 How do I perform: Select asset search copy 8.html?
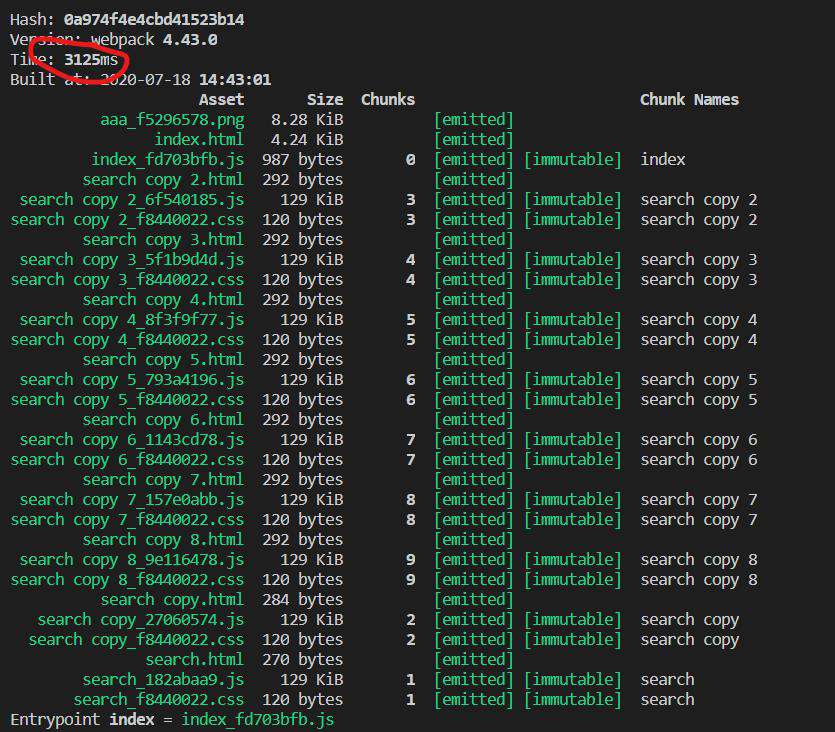163,540
